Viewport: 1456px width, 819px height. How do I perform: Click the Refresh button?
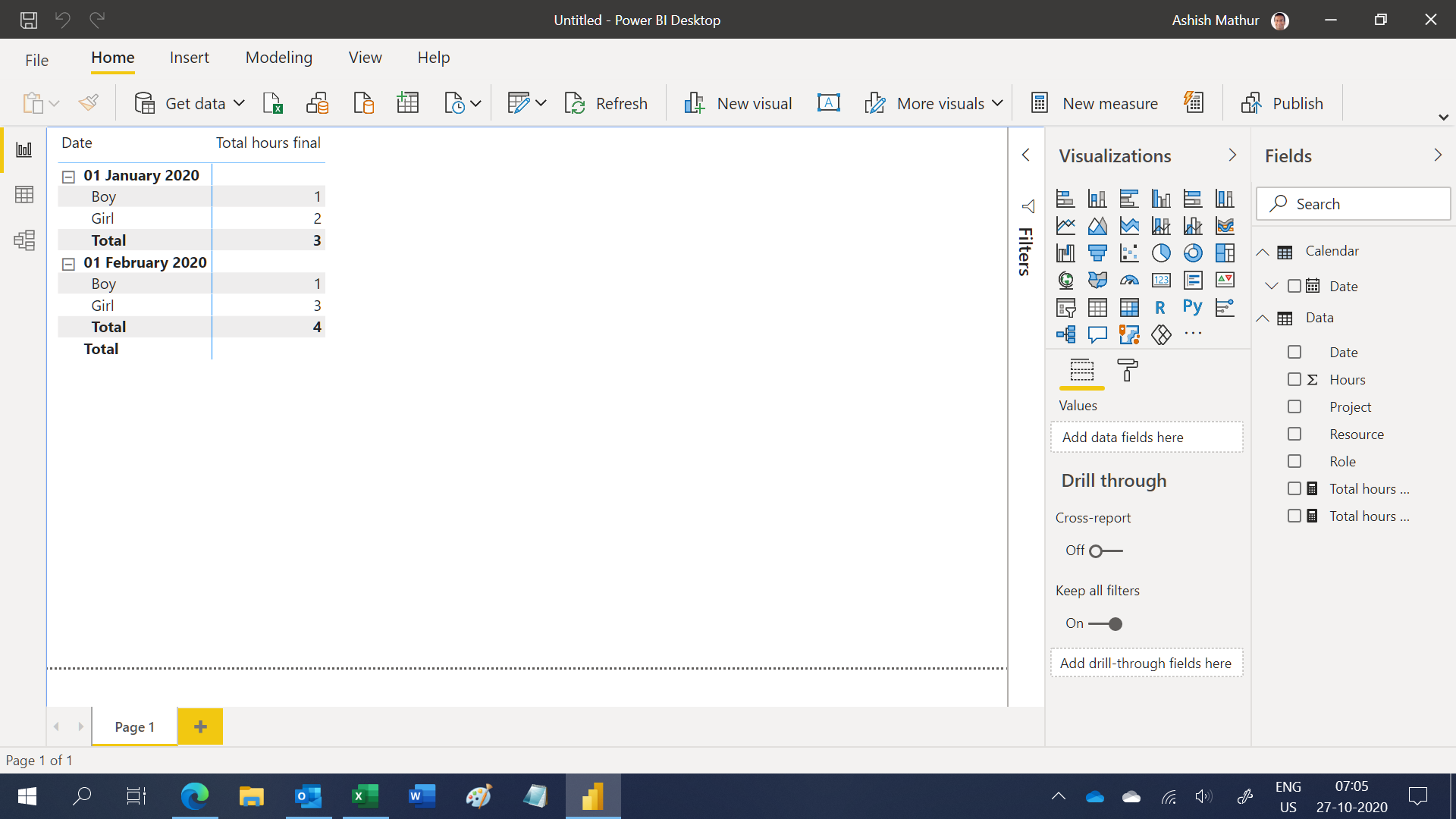606,103
